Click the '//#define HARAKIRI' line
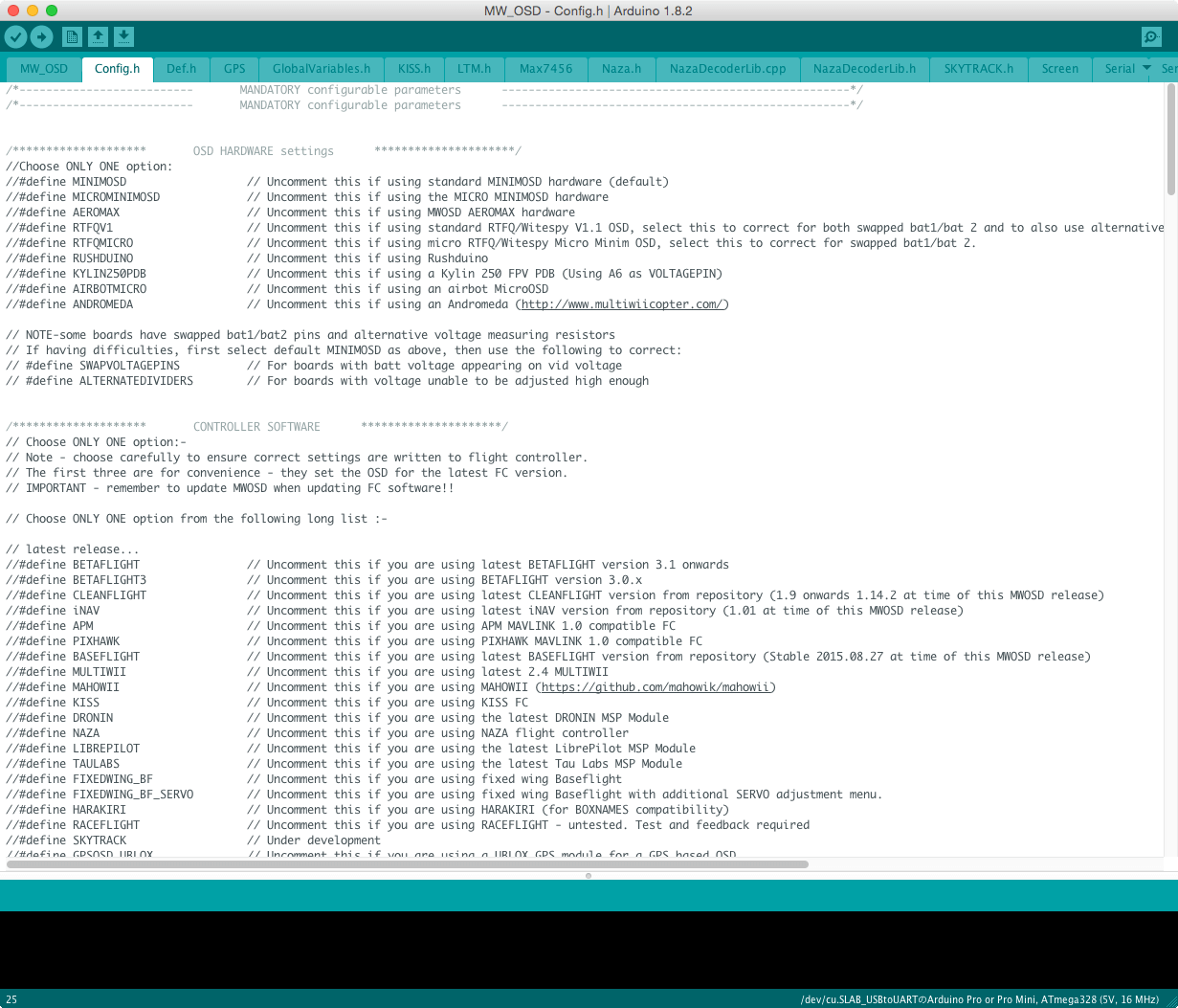1178x1008 pixels. tap(367, 810)
